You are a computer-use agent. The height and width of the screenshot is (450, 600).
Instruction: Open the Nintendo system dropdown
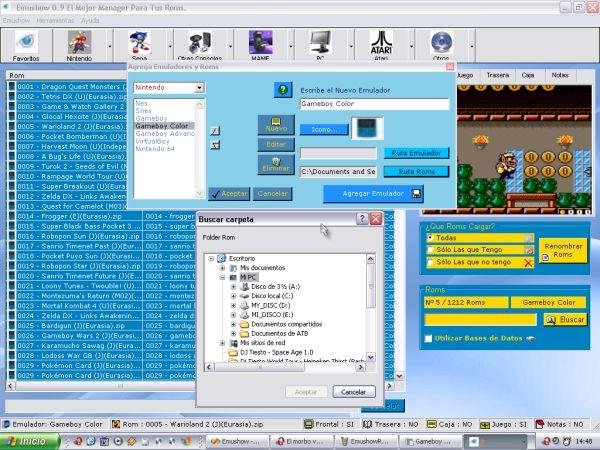point(199,88)
